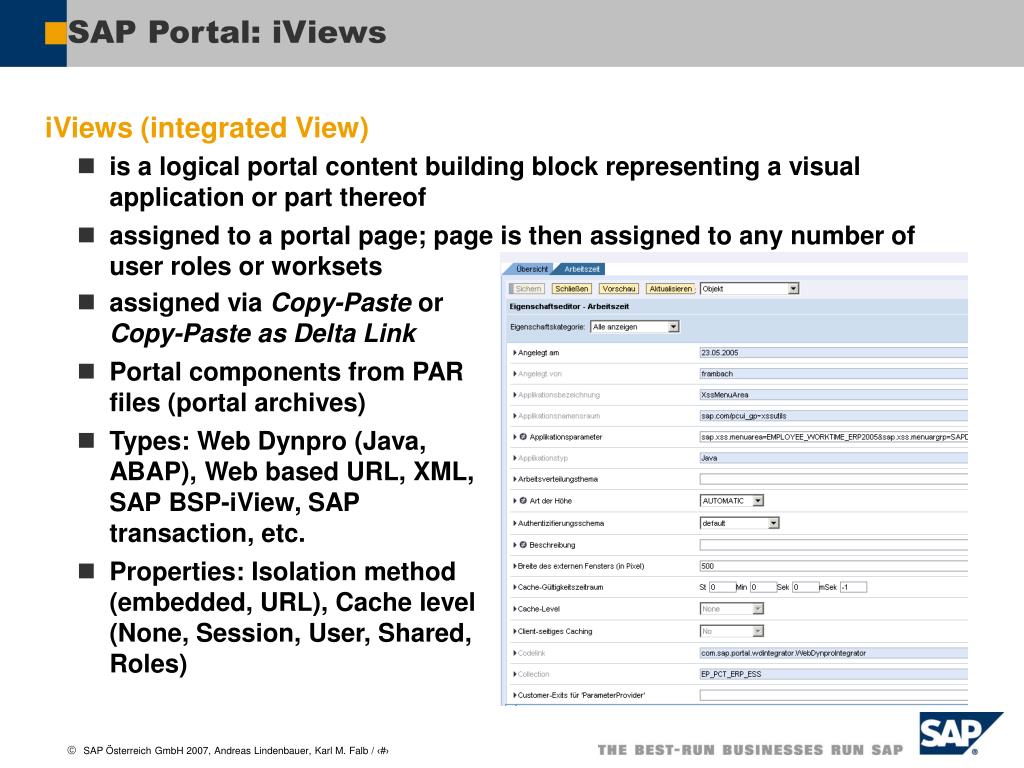
Task: Open the Cache-Level None dropdown
Action: tap(731, 609)
